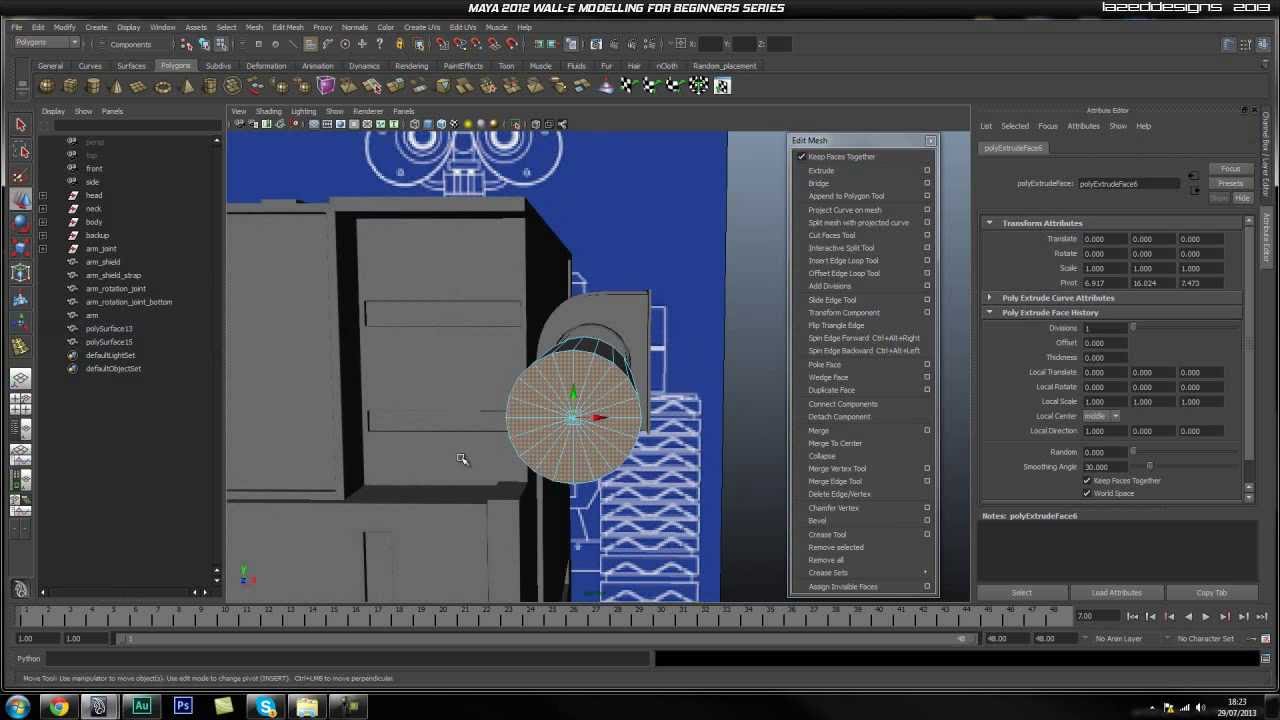Screen dimensions: 1280x720
Task: Select arm_shield_strap in outliner
Action: coord(113,275)
